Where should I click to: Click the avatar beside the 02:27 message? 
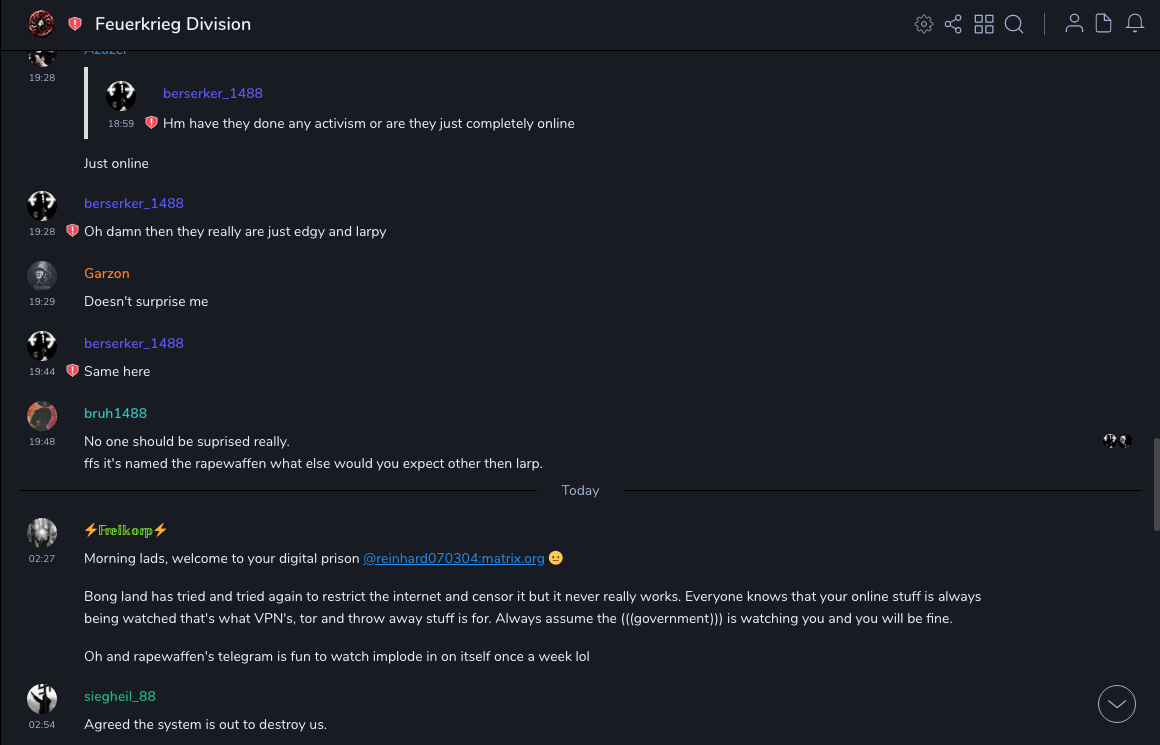click(42, 533)
